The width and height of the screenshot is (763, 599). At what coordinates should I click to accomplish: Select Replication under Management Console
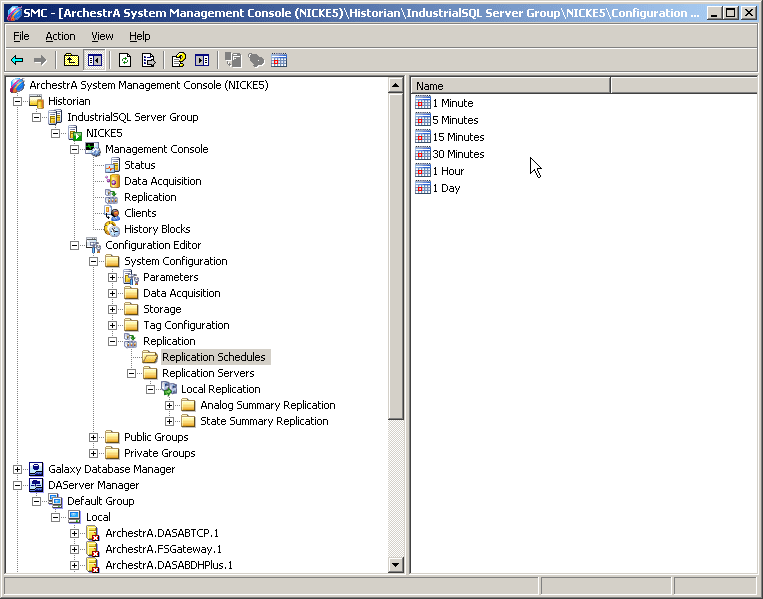[x=150, y=197]
